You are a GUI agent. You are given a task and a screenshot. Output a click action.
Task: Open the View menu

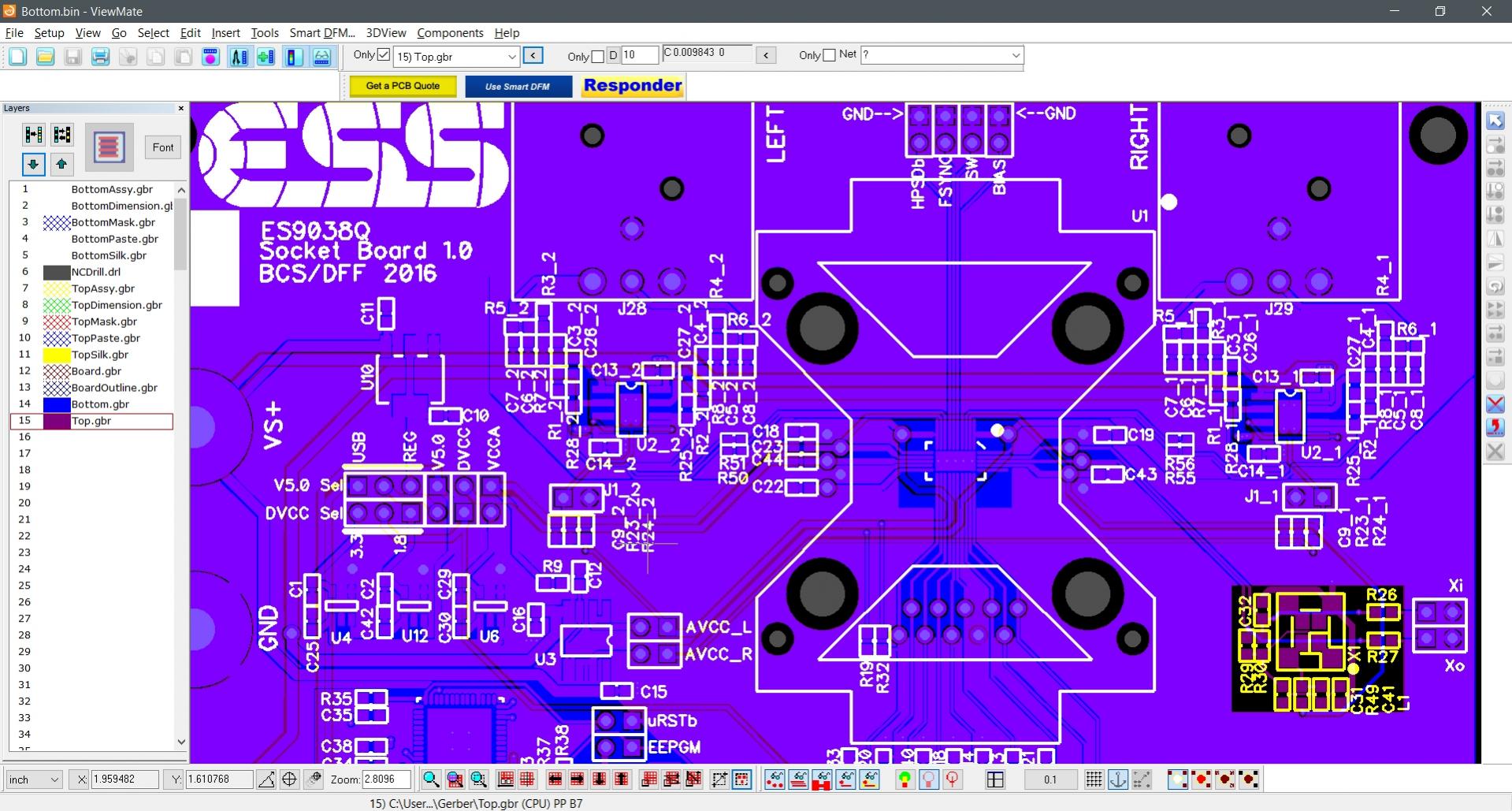[87, 33]
